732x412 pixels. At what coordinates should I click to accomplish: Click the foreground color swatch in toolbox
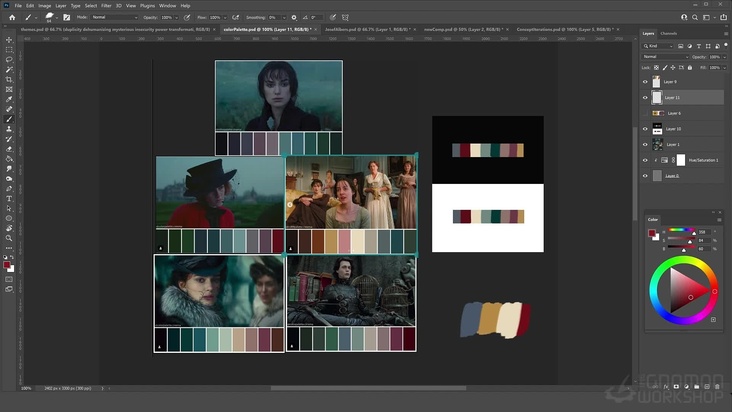point(7,265)
